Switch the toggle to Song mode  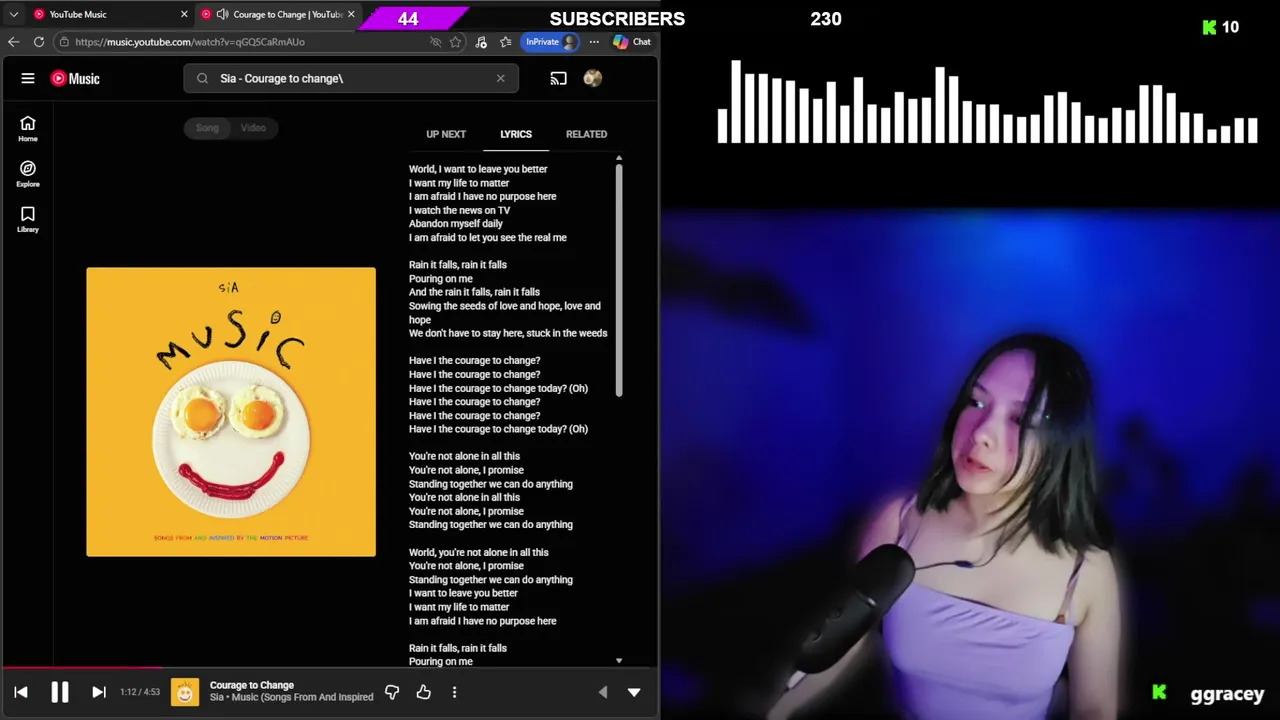[207, 128]
